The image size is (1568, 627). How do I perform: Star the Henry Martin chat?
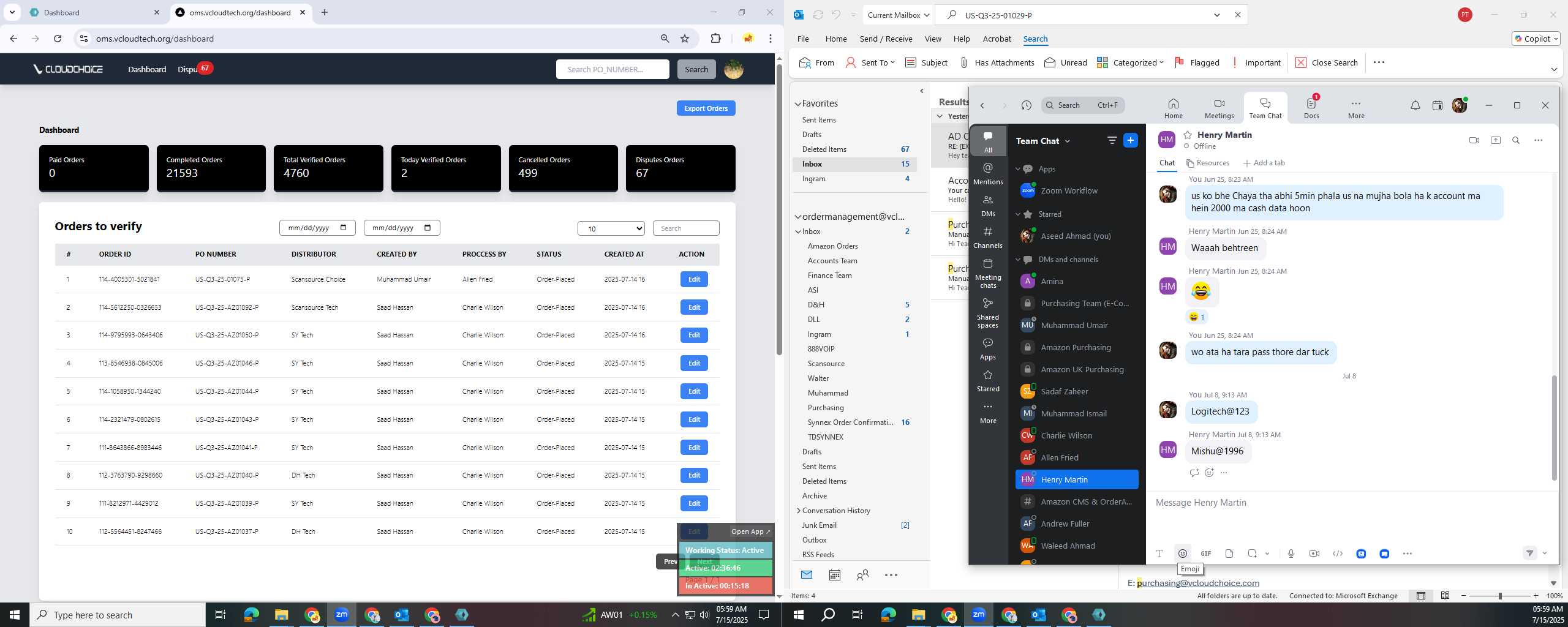tap(1188, 135)
